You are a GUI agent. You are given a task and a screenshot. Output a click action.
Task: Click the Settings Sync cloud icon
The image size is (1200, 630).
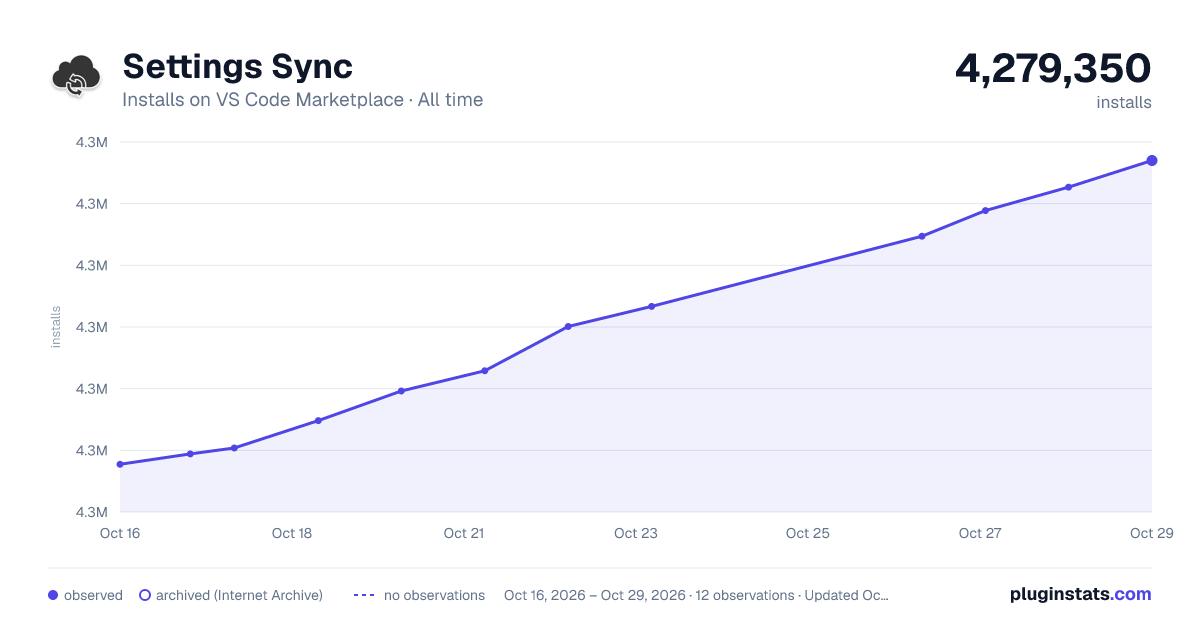click(x=76, y=76)
